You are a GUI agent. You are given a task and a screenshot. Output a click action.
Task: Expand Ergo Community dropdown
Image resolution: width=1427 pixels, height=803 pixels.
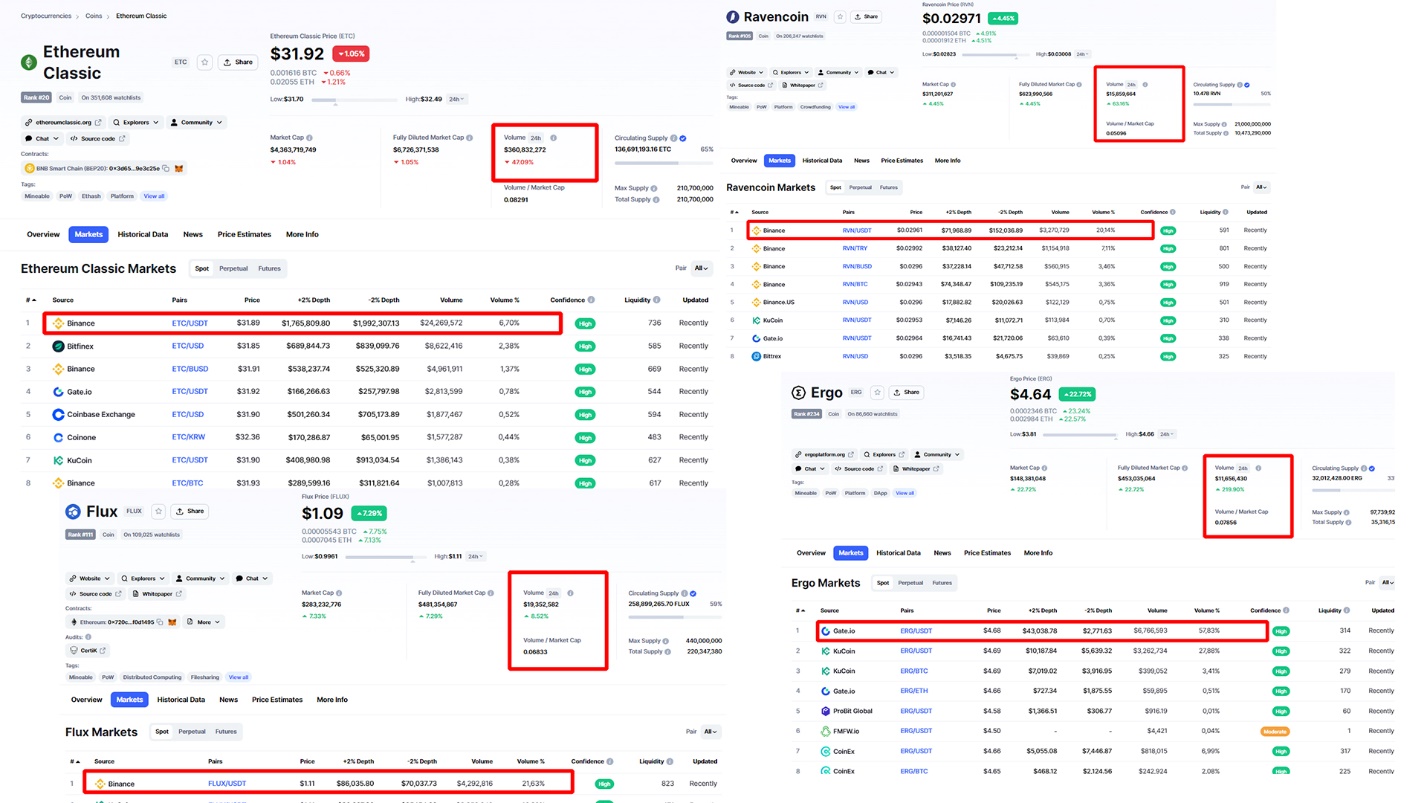pyautogui.click(x=937, y=454)
